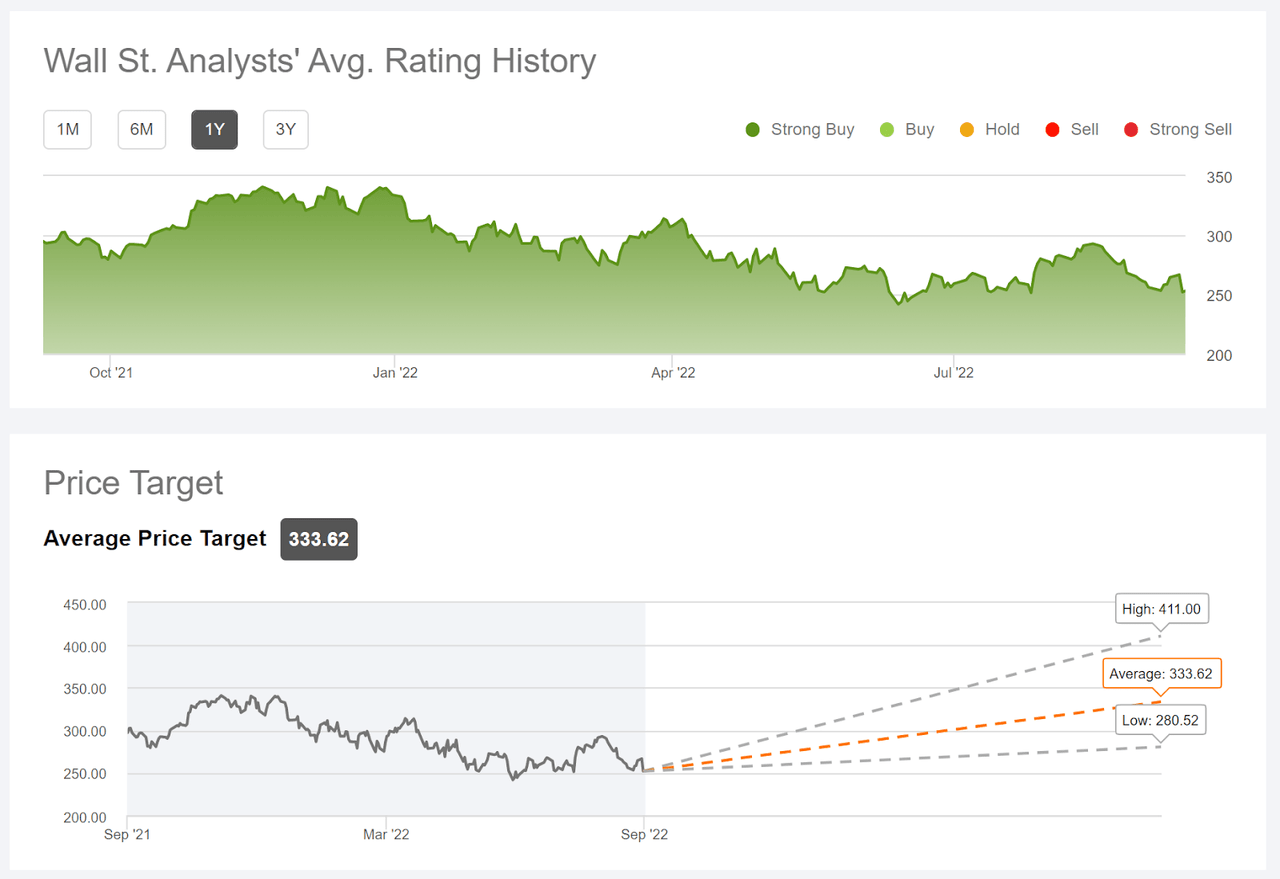Image resolution: width=1280 pixels, height=879 pixels.
Task: Click the Average Price Target 333.62 badge
Action: pyautogui.click(x=318, y=539)
